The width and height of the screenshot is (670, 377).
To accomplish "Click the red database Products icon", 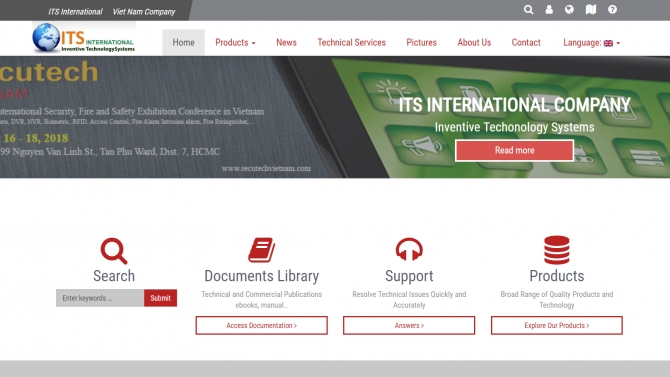I will [x=556, y=250].
